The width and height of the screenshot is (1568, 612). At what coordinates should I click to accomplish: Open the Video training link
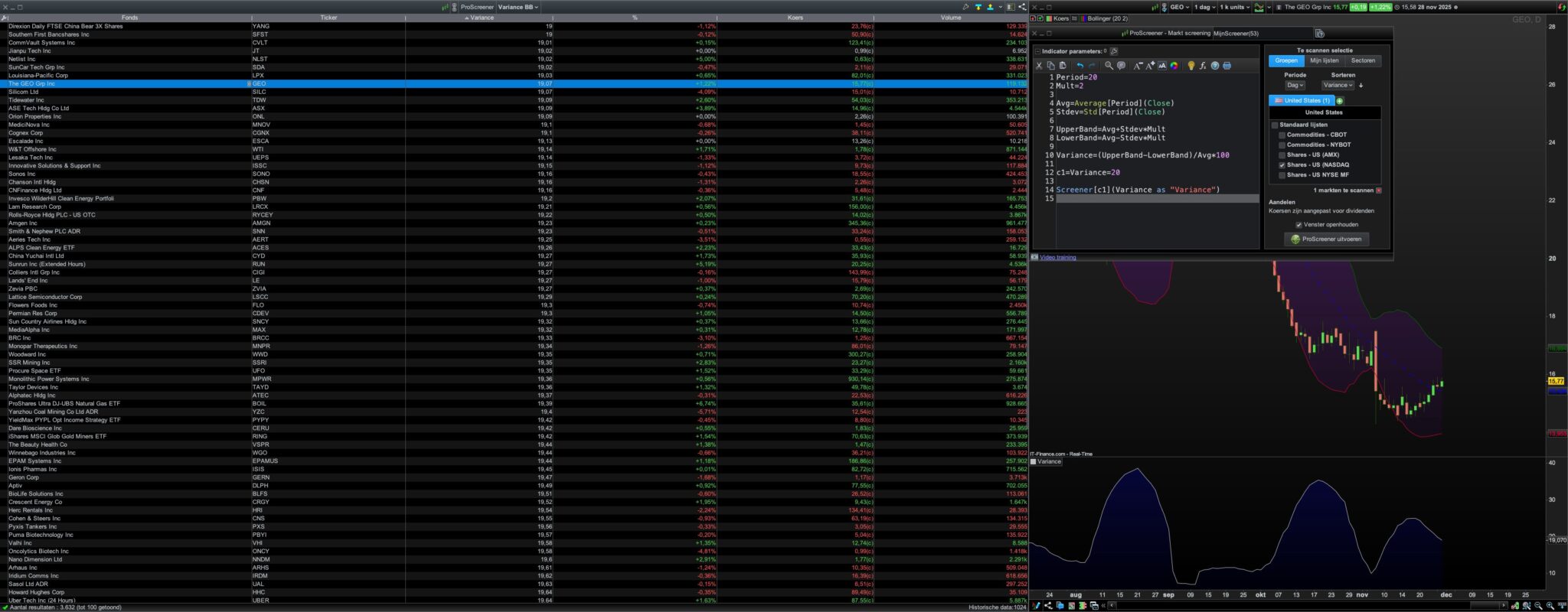[x=1057, y=258]
